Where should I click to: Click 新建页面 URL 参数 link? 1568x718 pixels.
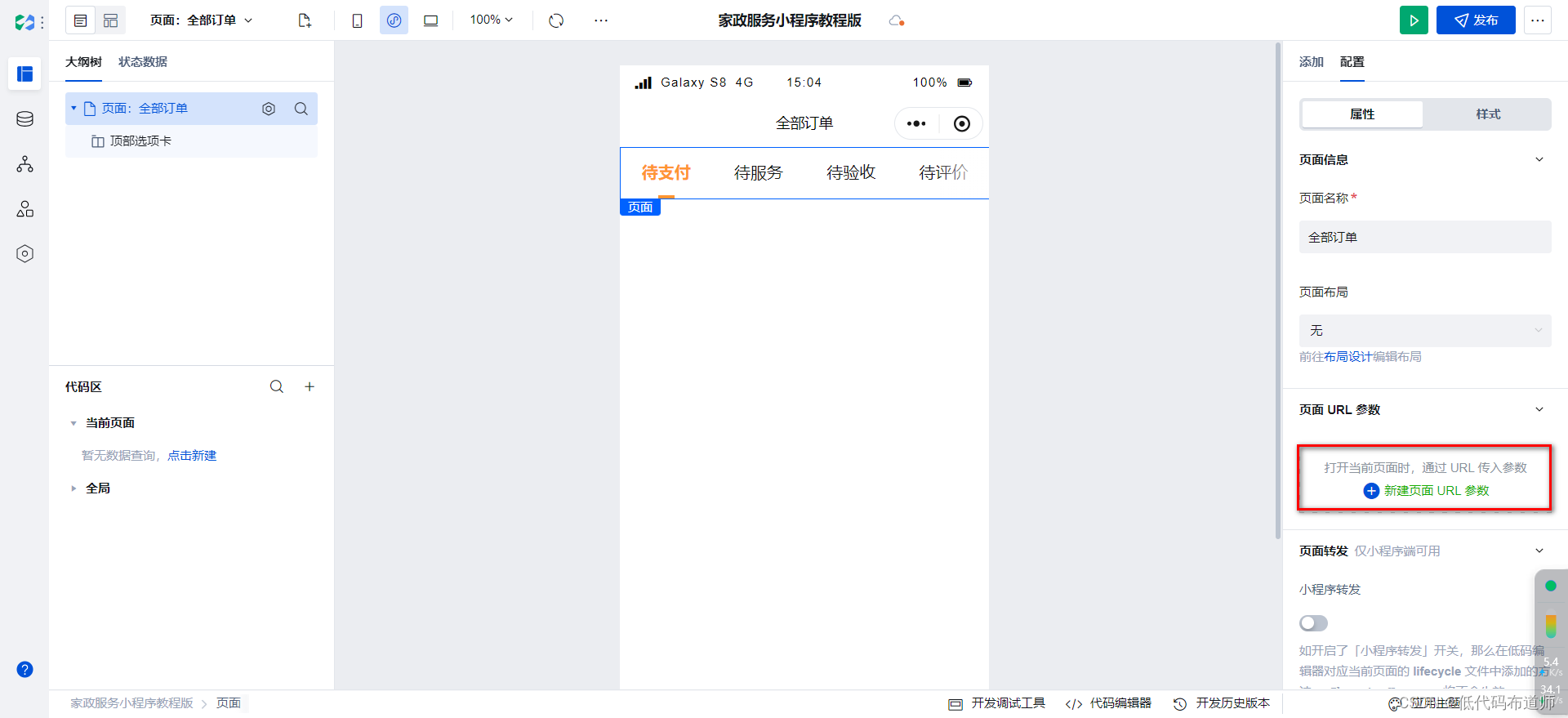(1427, 491)
